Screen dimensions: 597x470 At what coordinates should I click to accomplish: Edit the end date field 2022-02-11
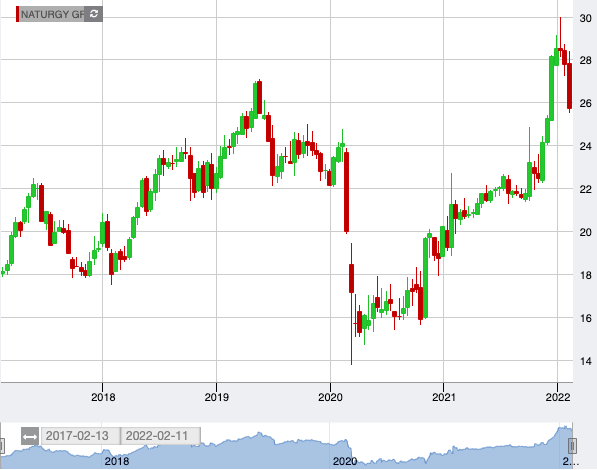click(160, 436)
